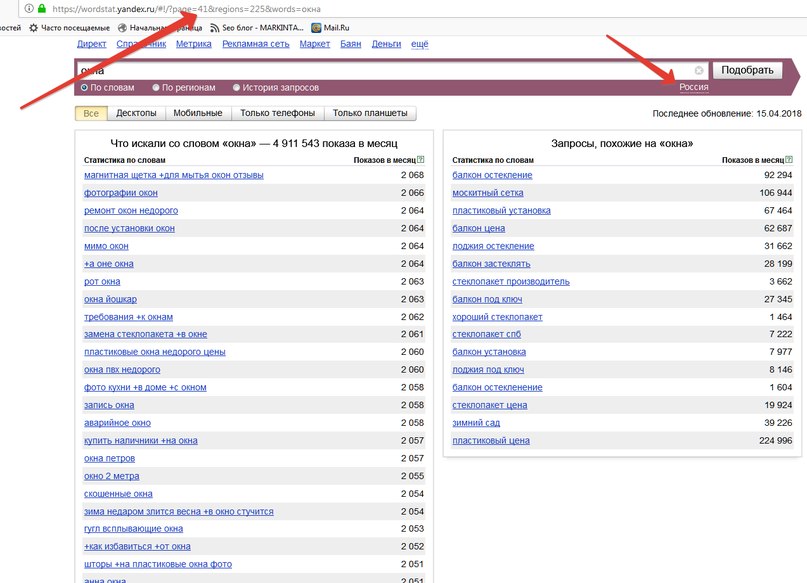The height and width of the screenshot is (583, 807).
Task: Open query 'купить наличники +на окна'
Action: tap(141, 440)
